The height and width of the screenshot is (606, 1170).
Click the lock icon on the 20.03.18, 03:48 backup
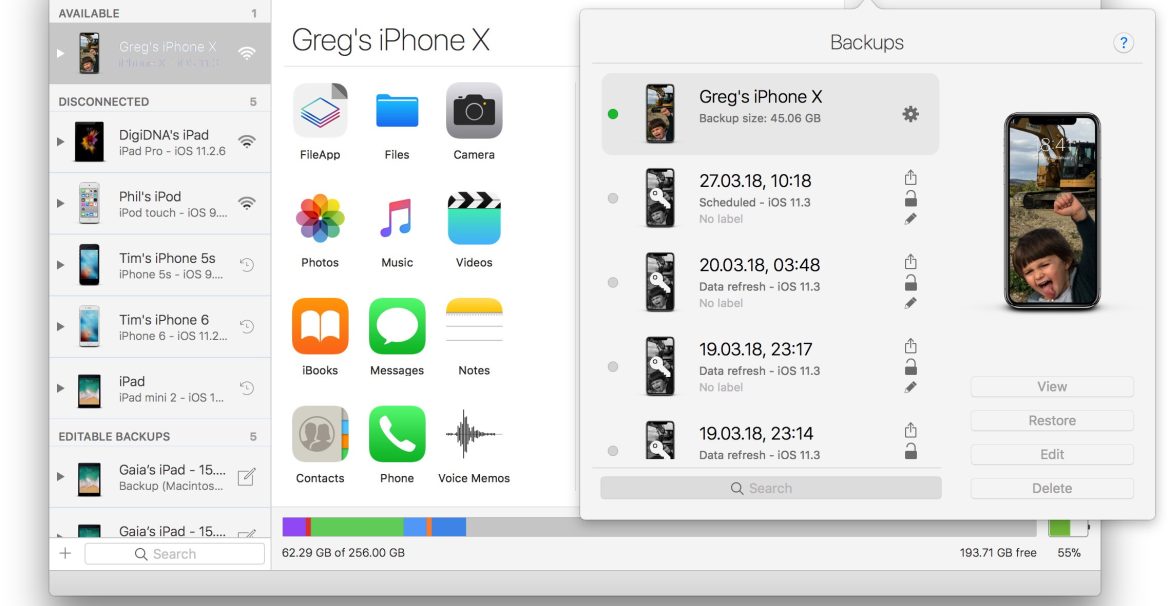(x=910, y=283)
